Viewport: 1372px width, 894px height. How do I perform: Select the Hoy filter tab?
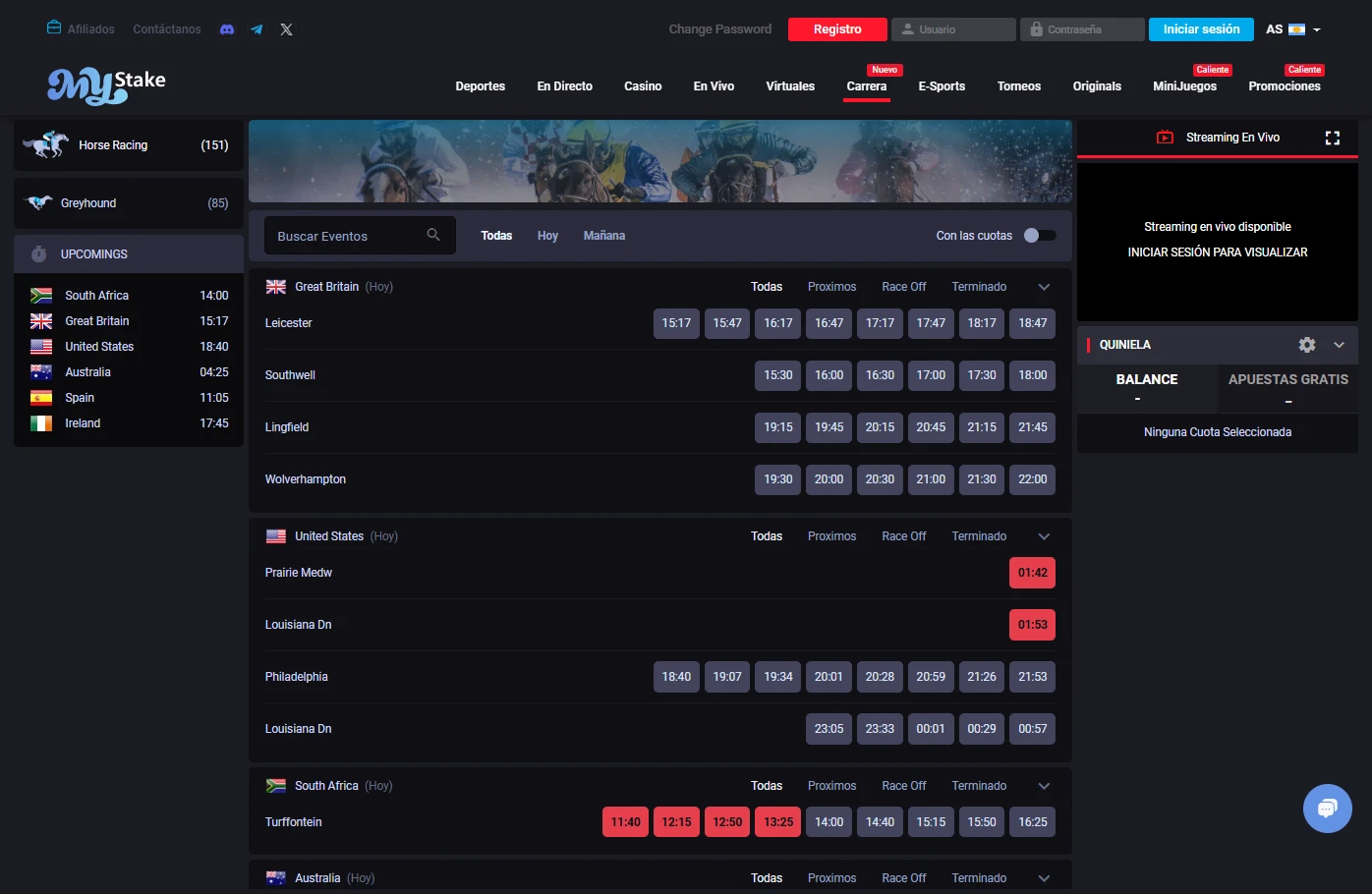click(x=547, y=236)
